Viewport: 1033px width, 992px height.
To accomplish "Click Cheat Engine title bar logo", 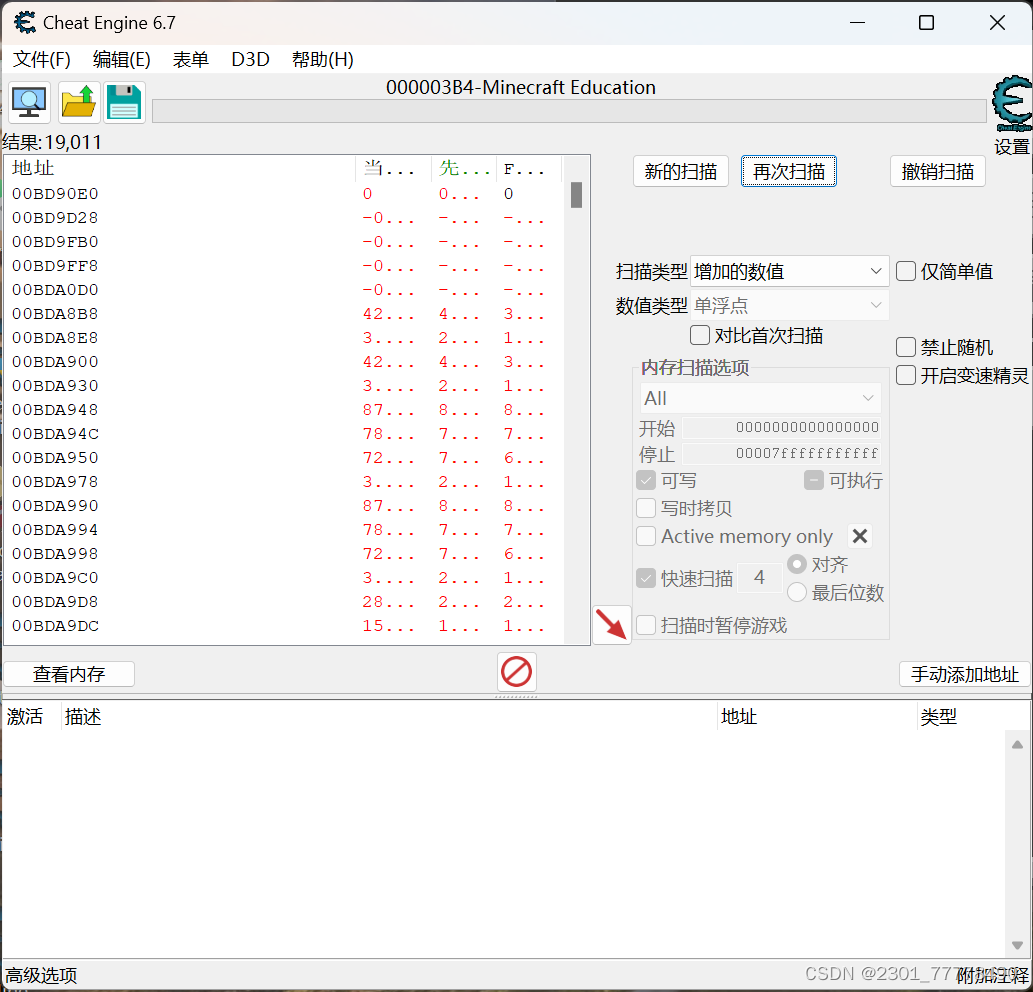I will tap(25, 22).
